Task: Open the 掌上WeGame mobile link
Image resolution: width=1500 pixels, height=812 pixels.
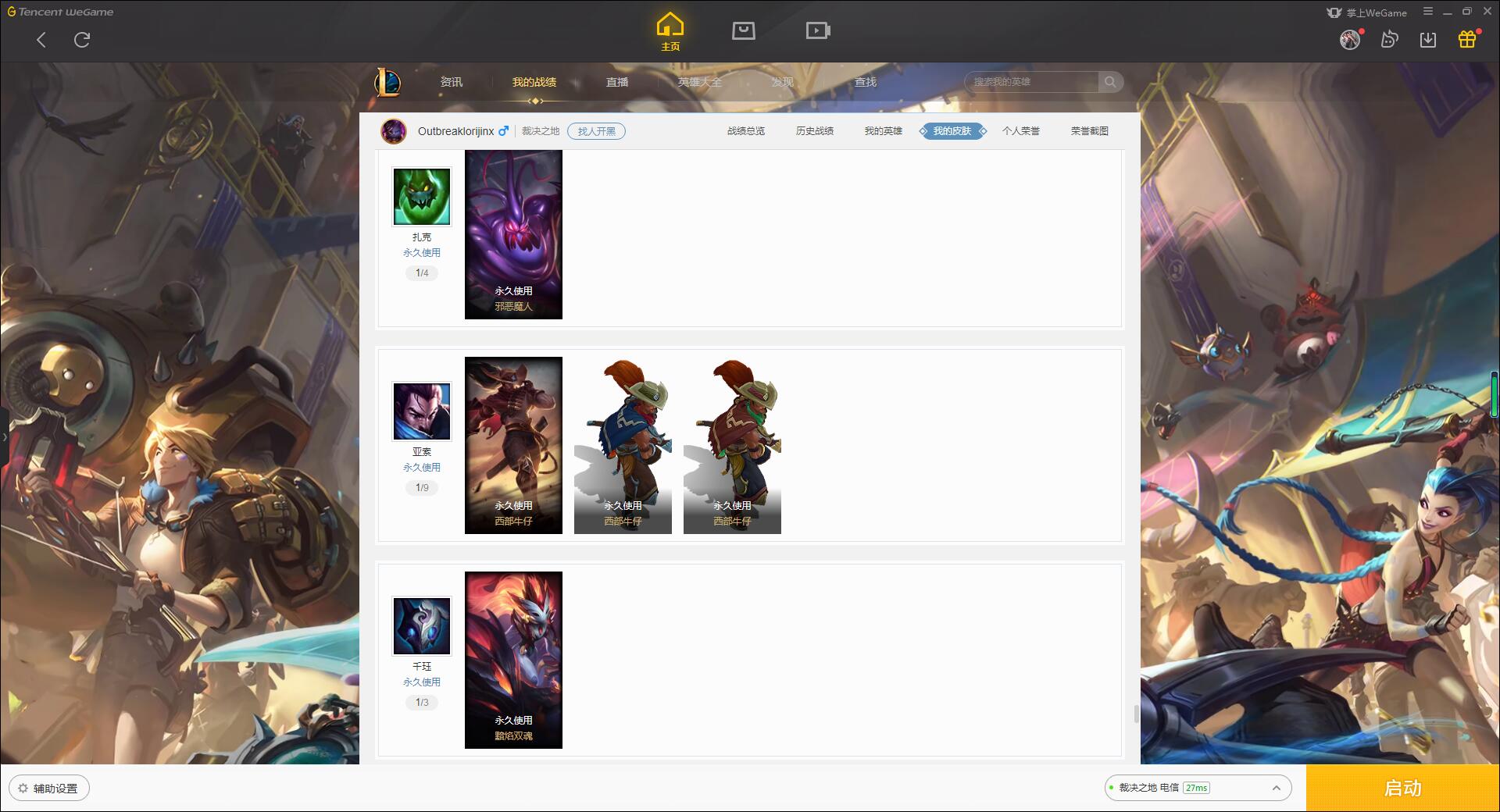Action: point(1367,12)
